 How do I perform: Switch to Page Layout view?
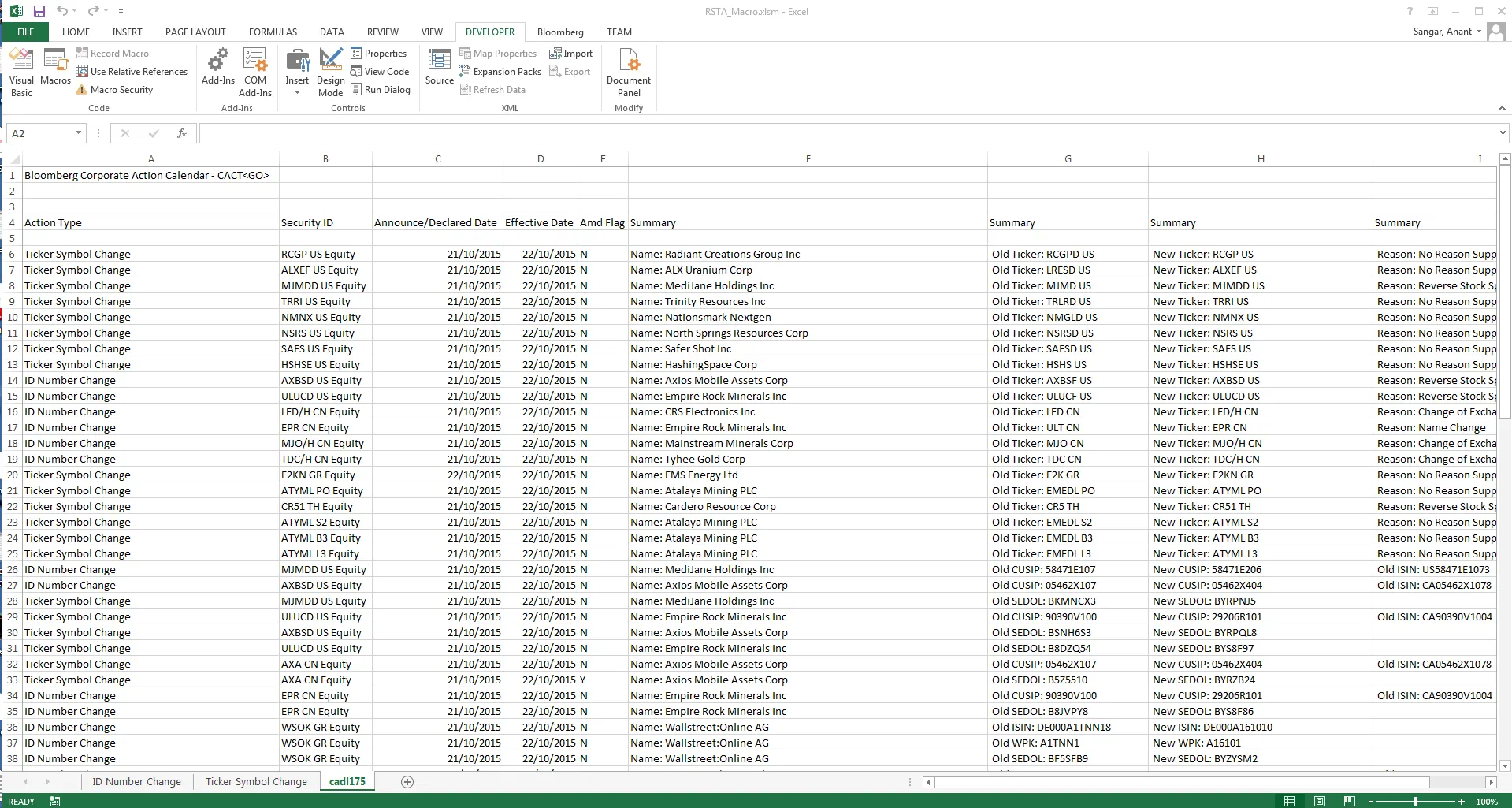point(1319,801)
